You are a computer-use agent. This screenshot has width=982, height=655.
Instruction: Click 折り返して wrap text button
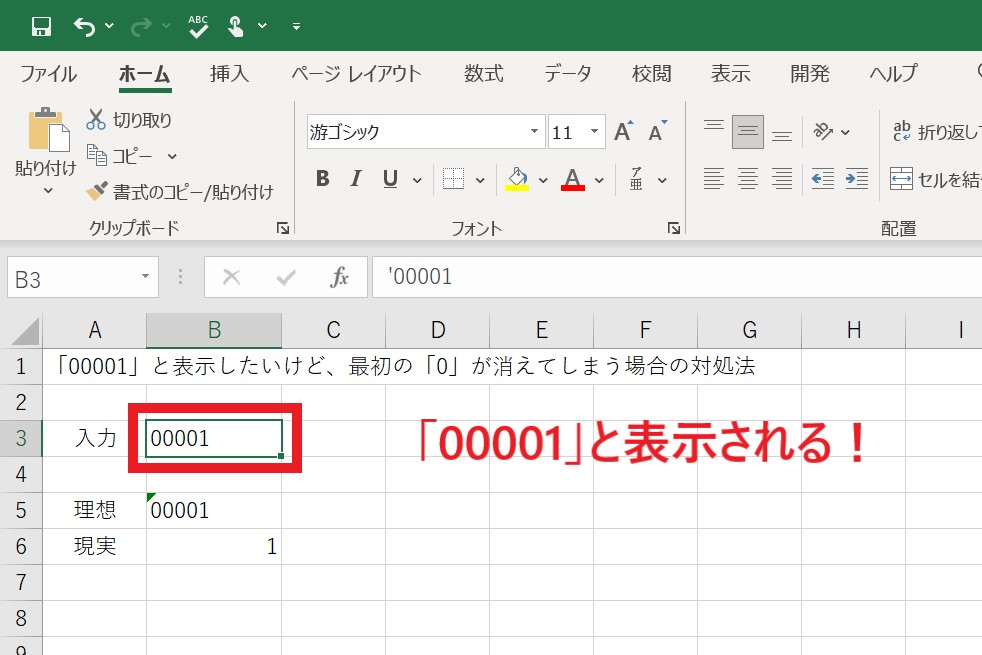click(x=936, y=132)
